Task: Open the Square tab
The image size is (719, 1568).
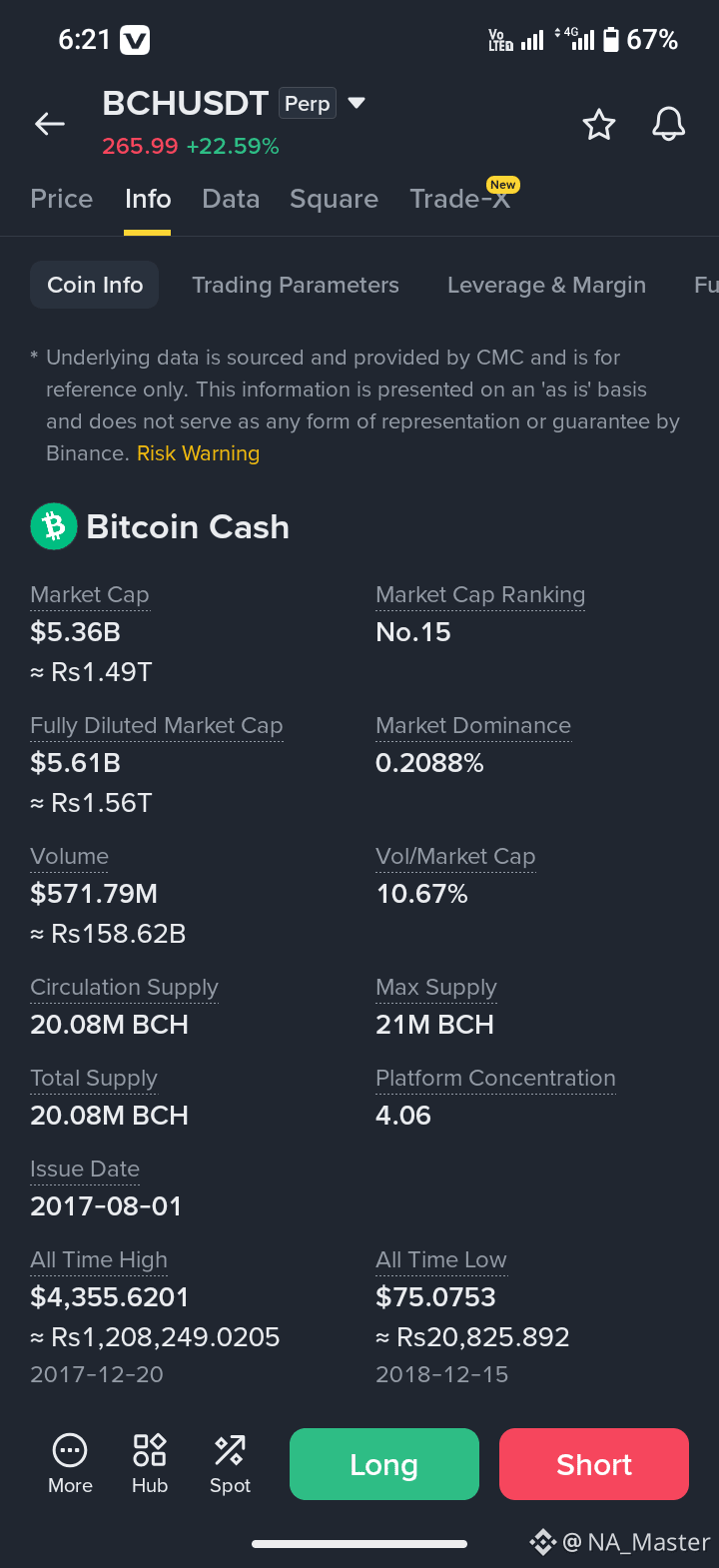Action: pos(334,199)
